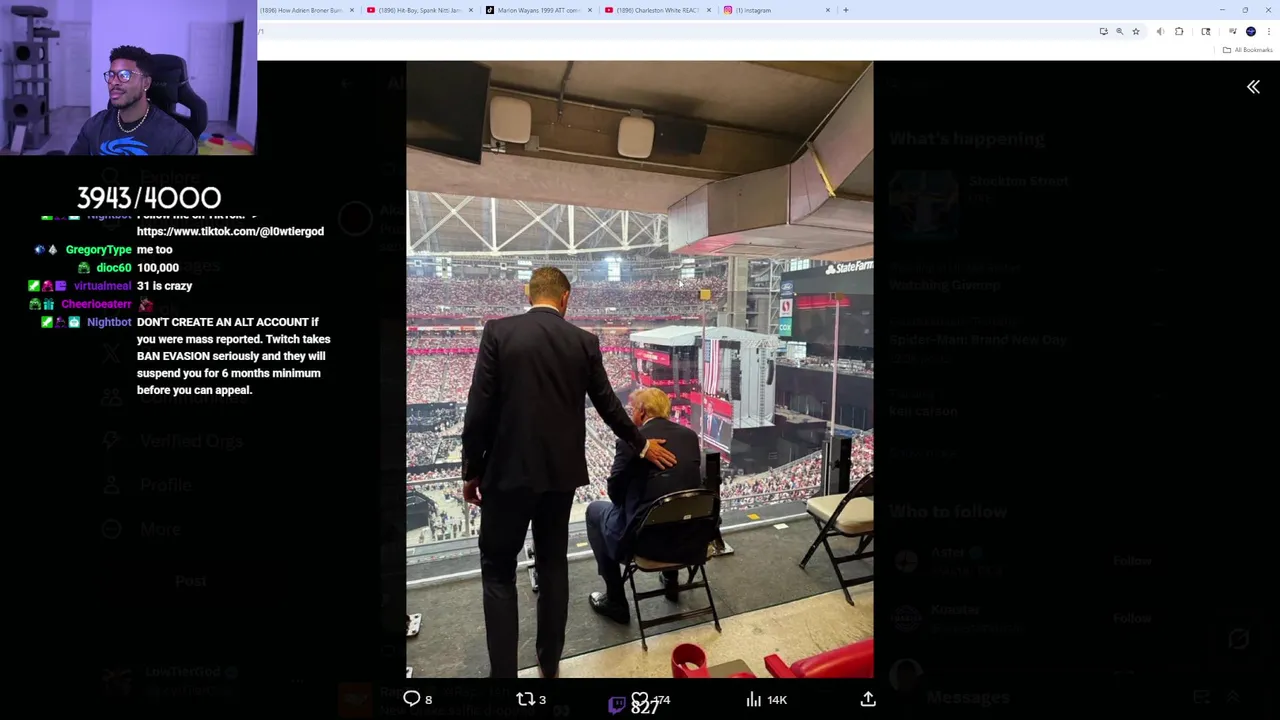Open post view analytics 14K
1280x720 pixels.
click(x=767, y=700)
